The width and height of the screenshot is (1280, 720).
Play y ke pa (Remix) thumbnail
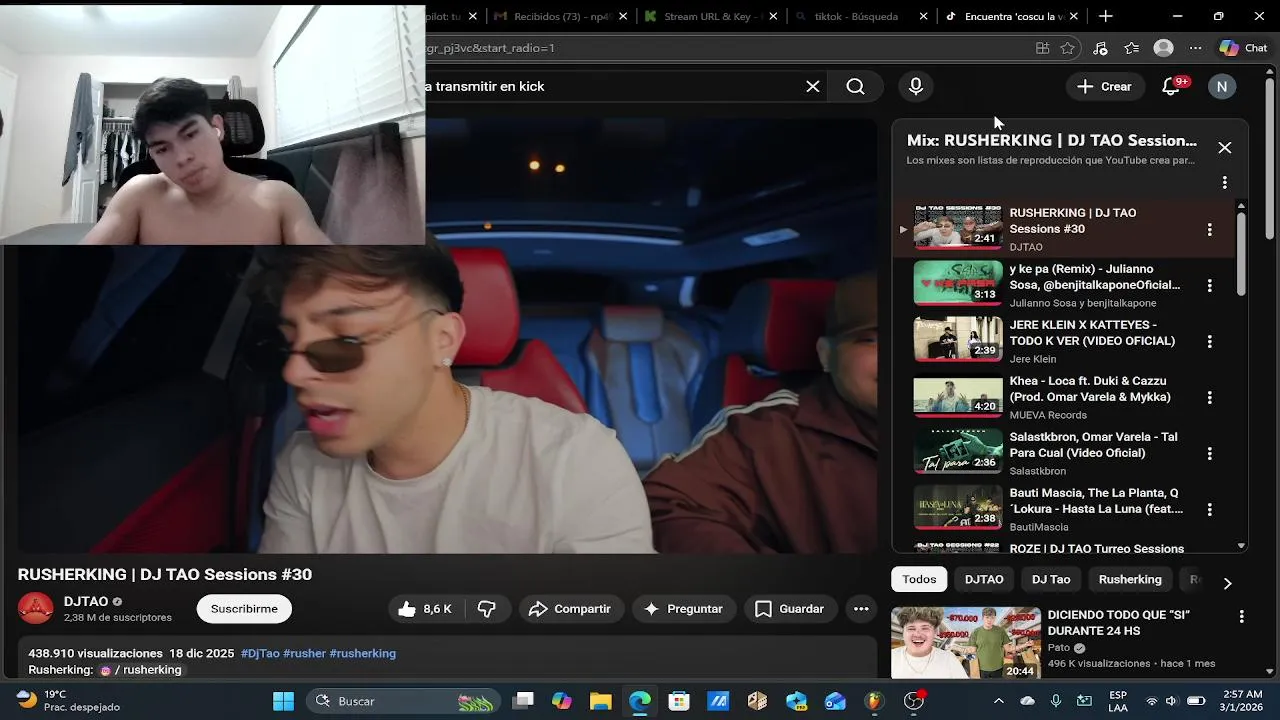tap(958, 283)
